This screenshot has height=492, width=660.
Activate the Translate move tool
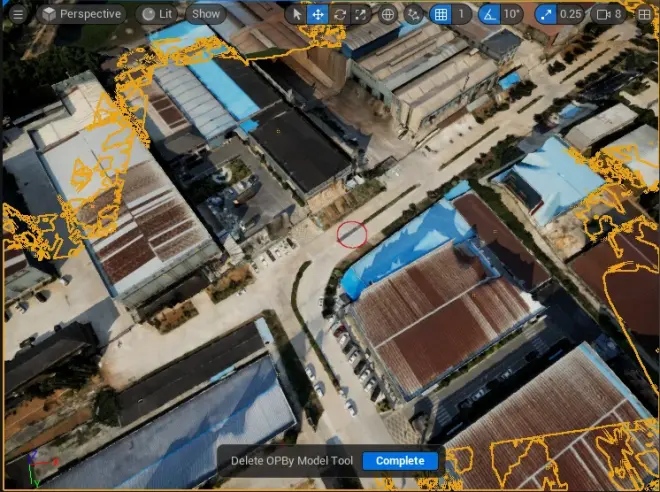[x=318, y=15]
